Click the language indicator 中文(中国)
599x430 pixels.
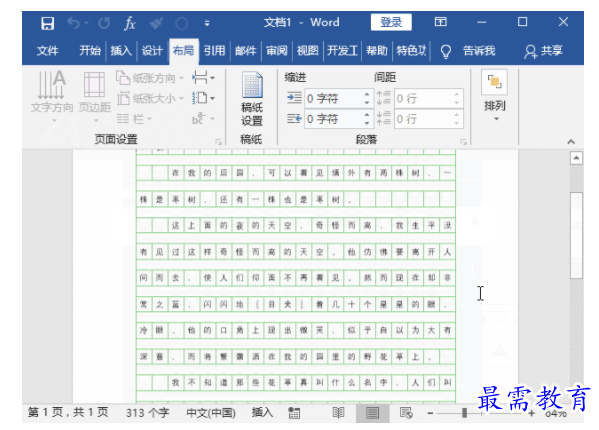[x=211, y=412]
